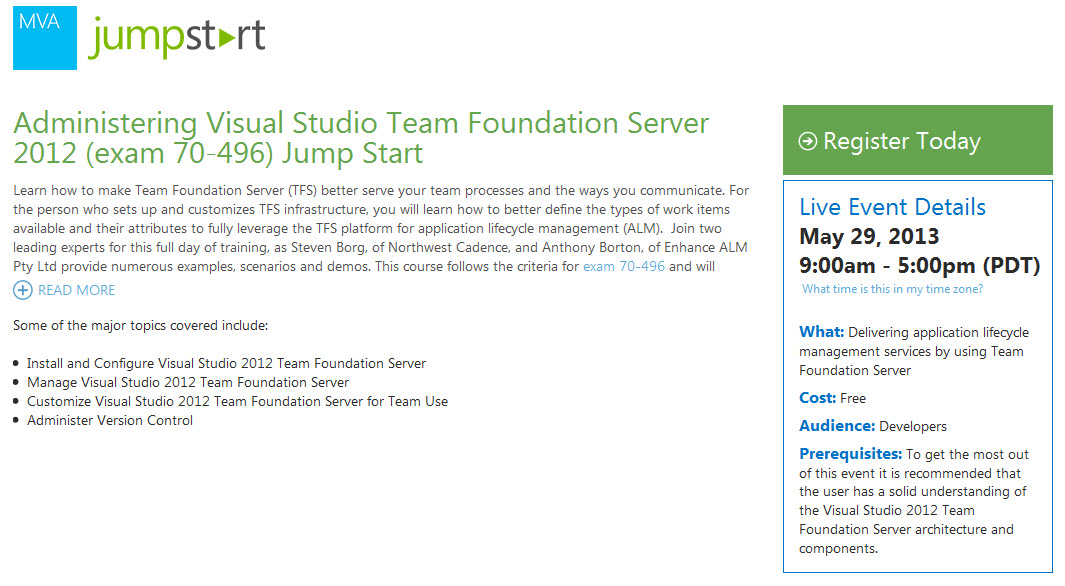Click the circled arrow icon beside Register Today
Viewport: 1065px width, 586px height.
(808, 142)
